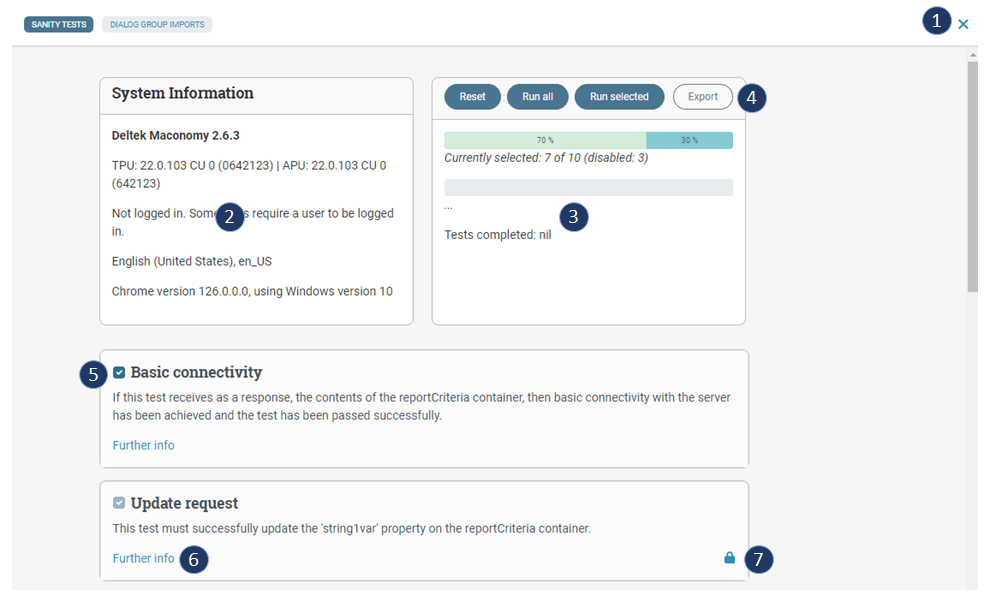
Task: Click the empty progress bar below selection count
Action: [x=588, y=187]
